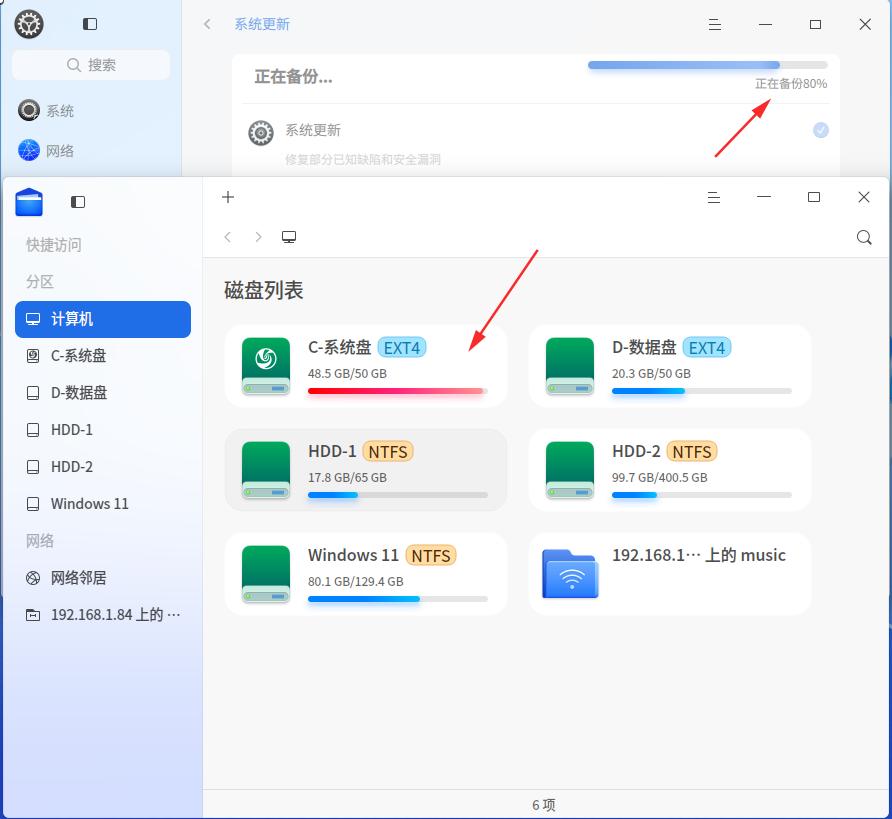
Task: Click the usage bar of HDD-2
Action: coord(701,495)
